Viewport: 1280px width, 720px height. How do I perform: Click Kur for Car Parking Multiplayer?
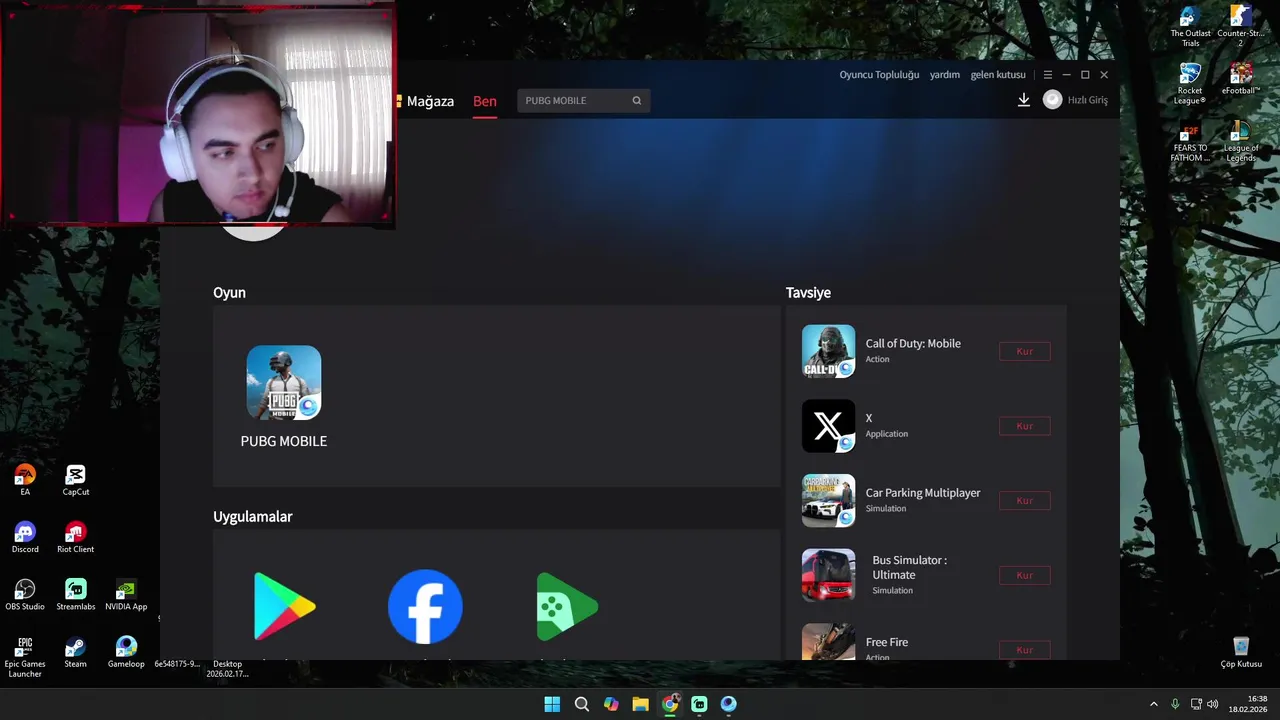1024,500
